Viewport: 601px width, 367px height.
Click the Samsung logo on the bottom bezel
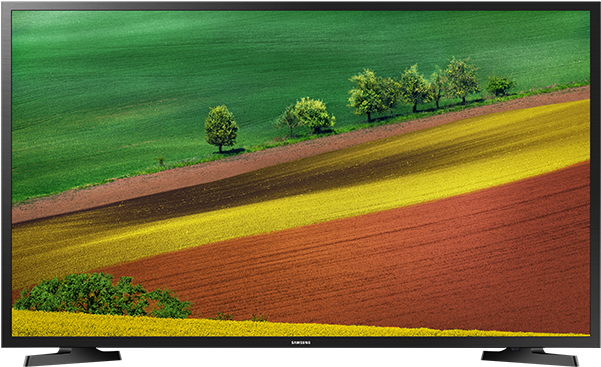tap(301, 342)
